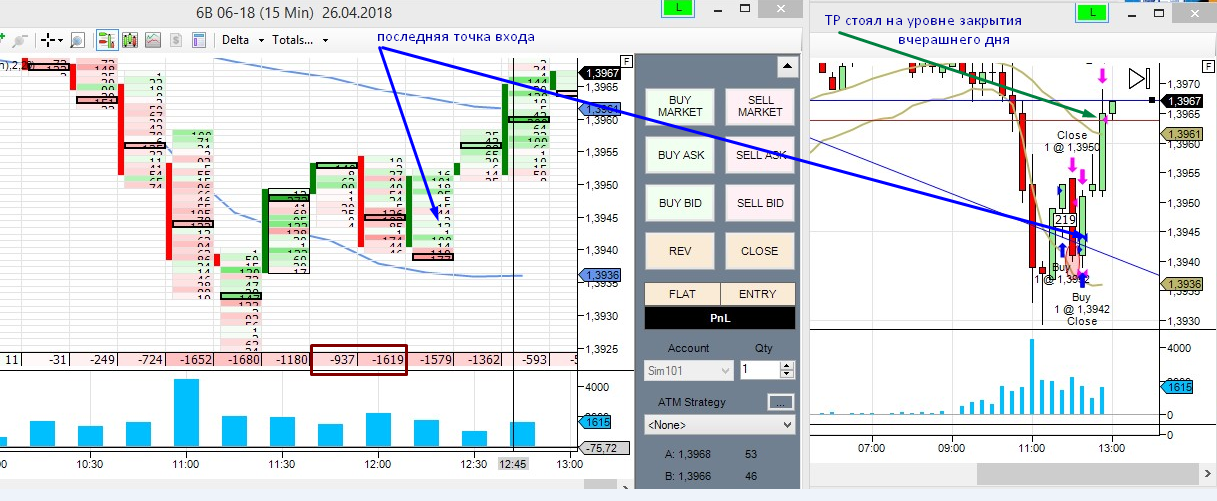Click the SELL ASK button
The image size is (1217, 501).
point(760,155)
